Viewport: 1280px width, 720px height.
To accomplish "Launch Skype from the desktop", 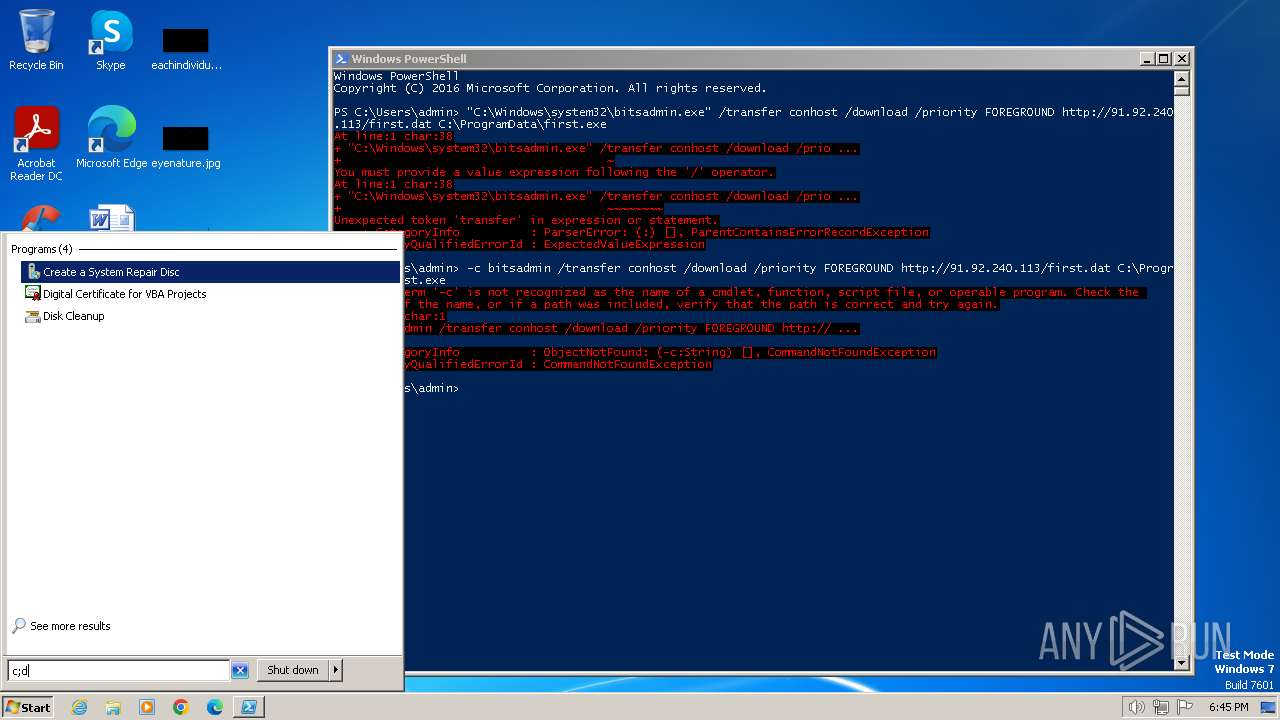I will tap(110, 40).
